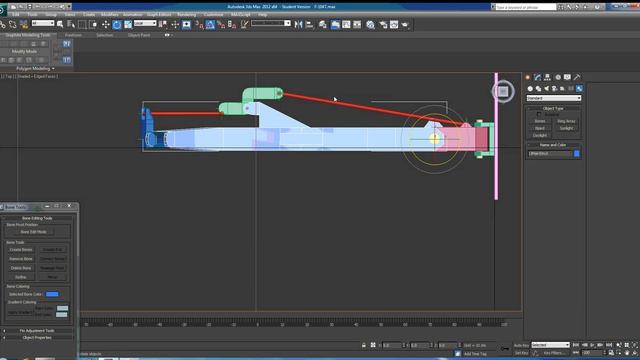Click the help search keyword field
The height and width of the screenshot is (360, 640).
pyautogui.click(x=525, y=7)
